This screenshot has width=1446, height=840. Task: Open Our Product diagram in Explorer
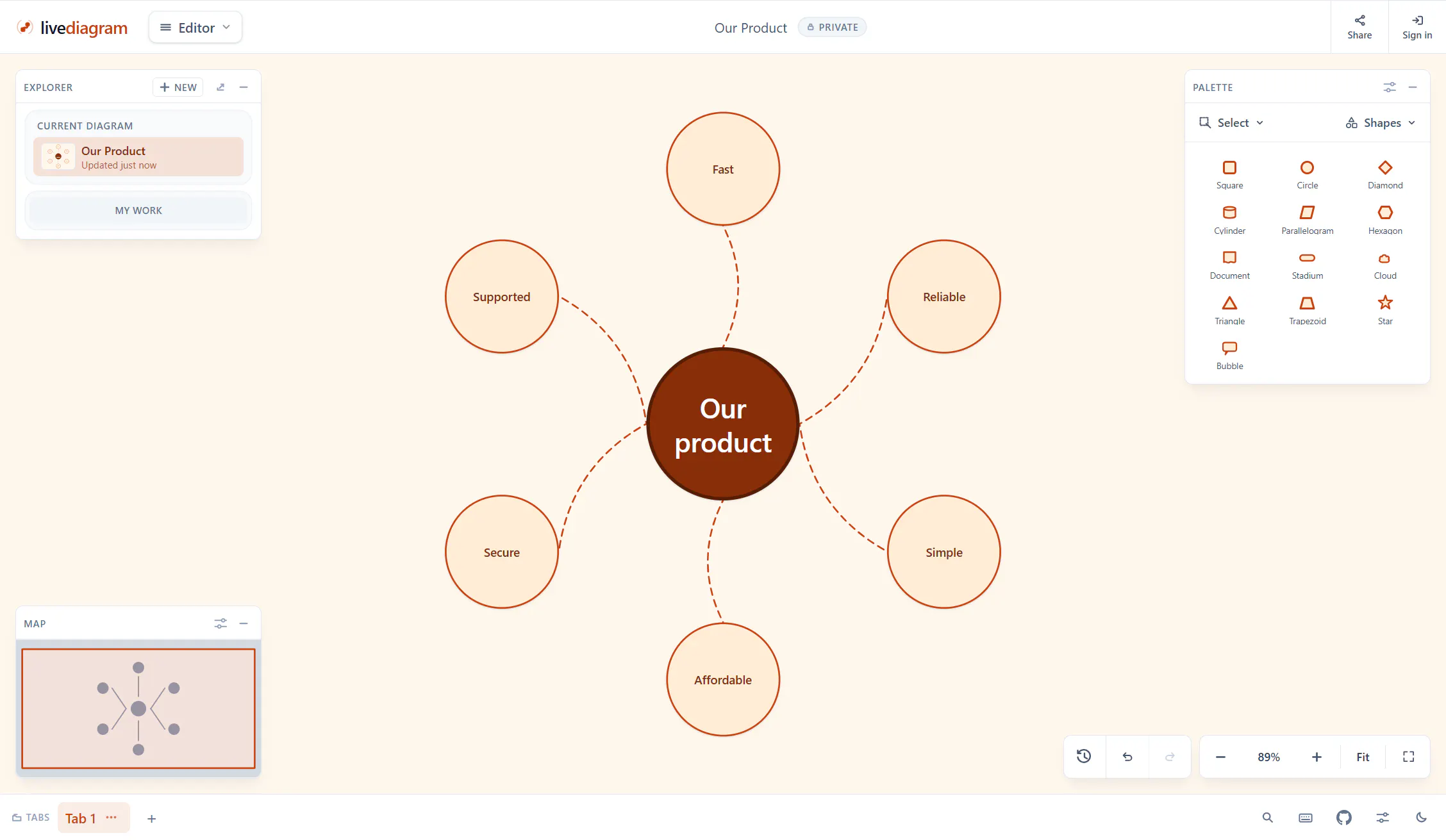(x=138, y=157)
